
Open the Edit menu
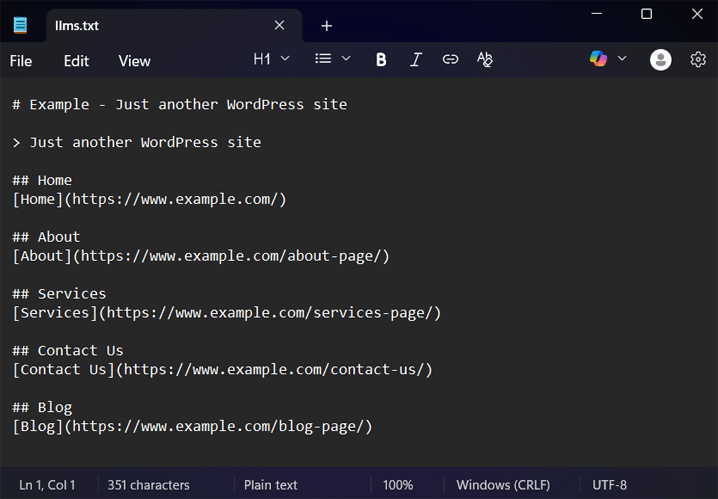pyautogui.click(x=76, y=61)
